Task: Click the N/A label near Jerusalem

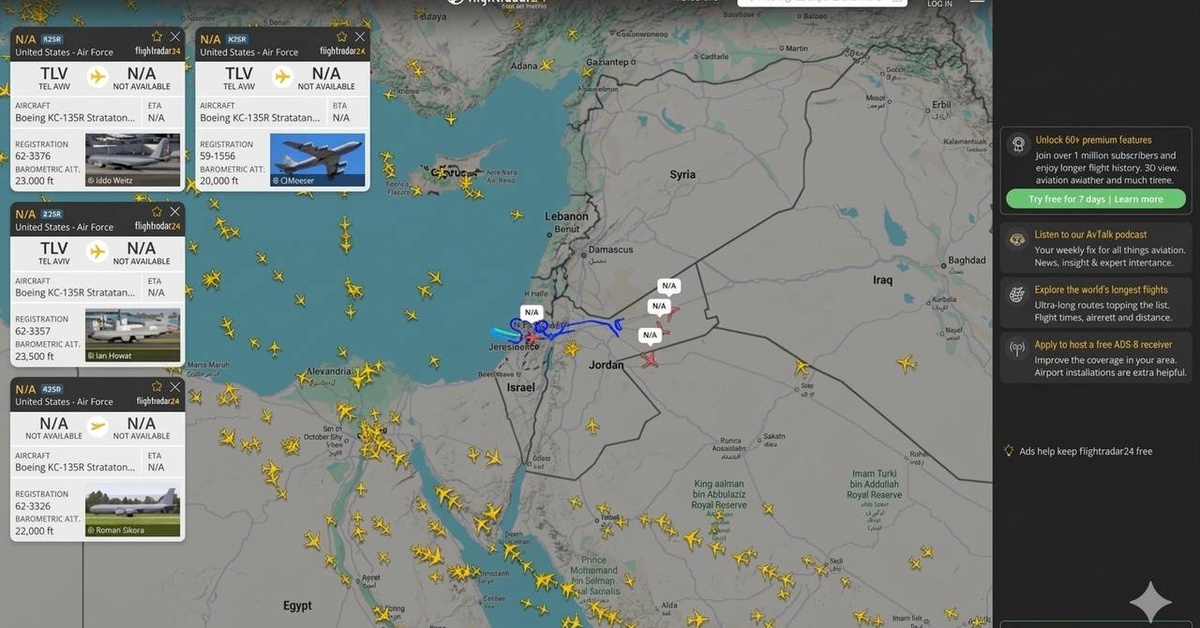Action: pyautogui.click(x=531, y=312)
